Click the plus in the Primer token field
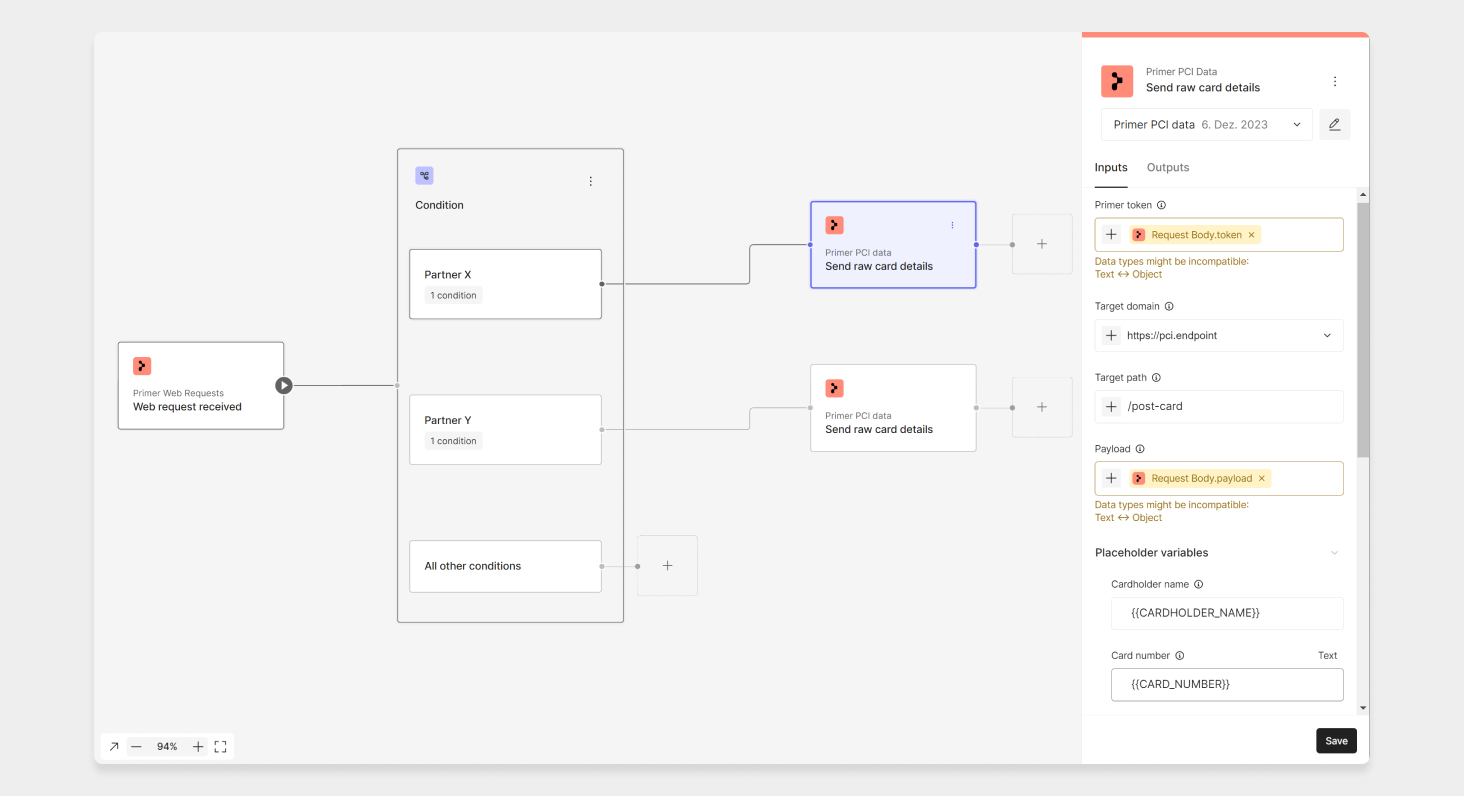 coord(1111,235)
